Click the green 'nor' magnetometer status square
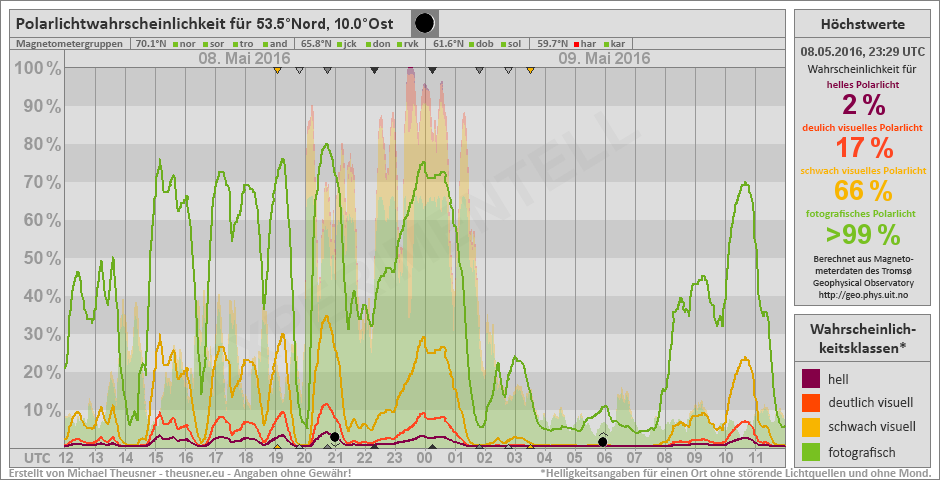The image size is (940, 480). coord(175,44)
